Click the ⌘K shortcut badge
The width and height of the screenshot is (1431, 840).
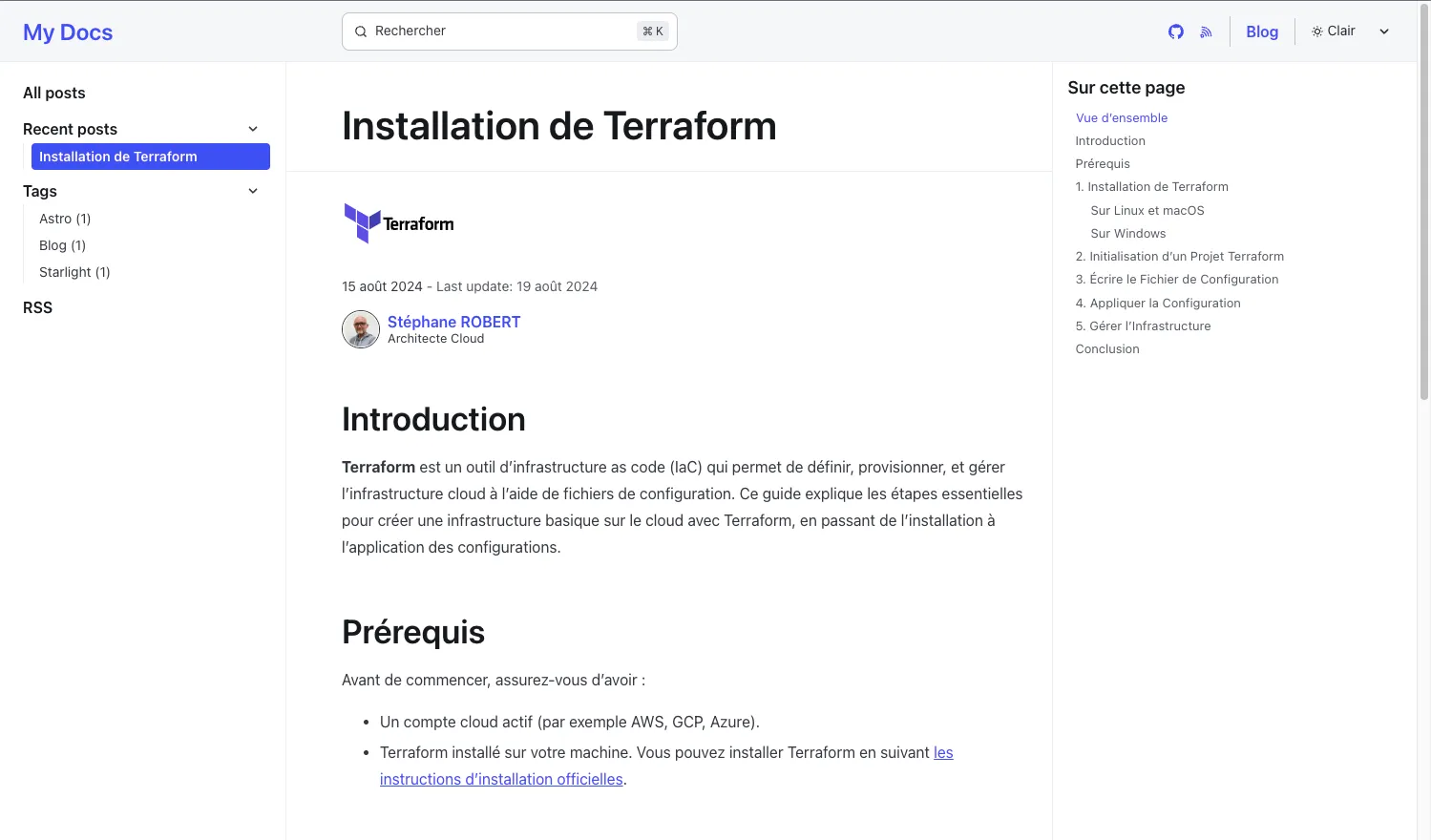(653, 31)
